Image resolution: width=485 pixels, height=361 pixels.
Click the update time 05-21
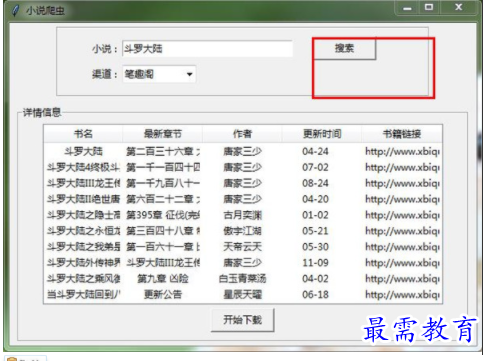pos(315,231)
